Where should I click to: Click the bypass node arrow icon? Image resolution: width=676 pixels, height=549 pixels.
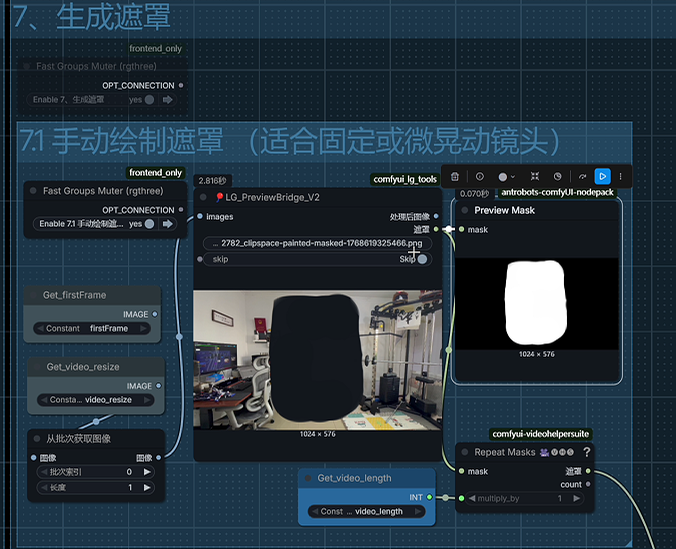click(582, 176)
